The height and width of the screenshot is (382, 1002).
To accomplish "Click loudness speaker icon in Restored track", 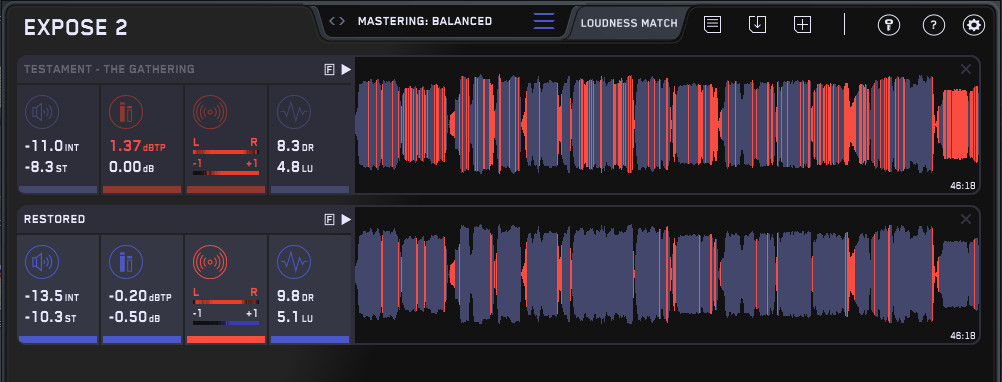I will [x=42, y=262].
